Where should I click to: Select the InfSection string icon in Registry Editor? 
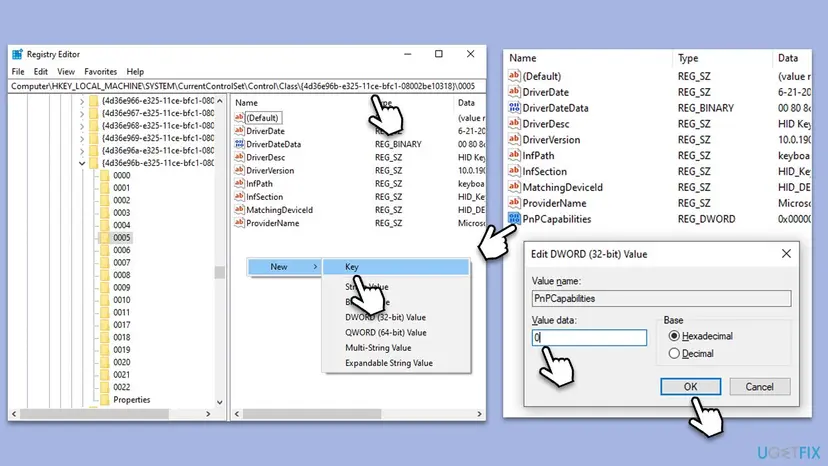click(x=239, y=197)
